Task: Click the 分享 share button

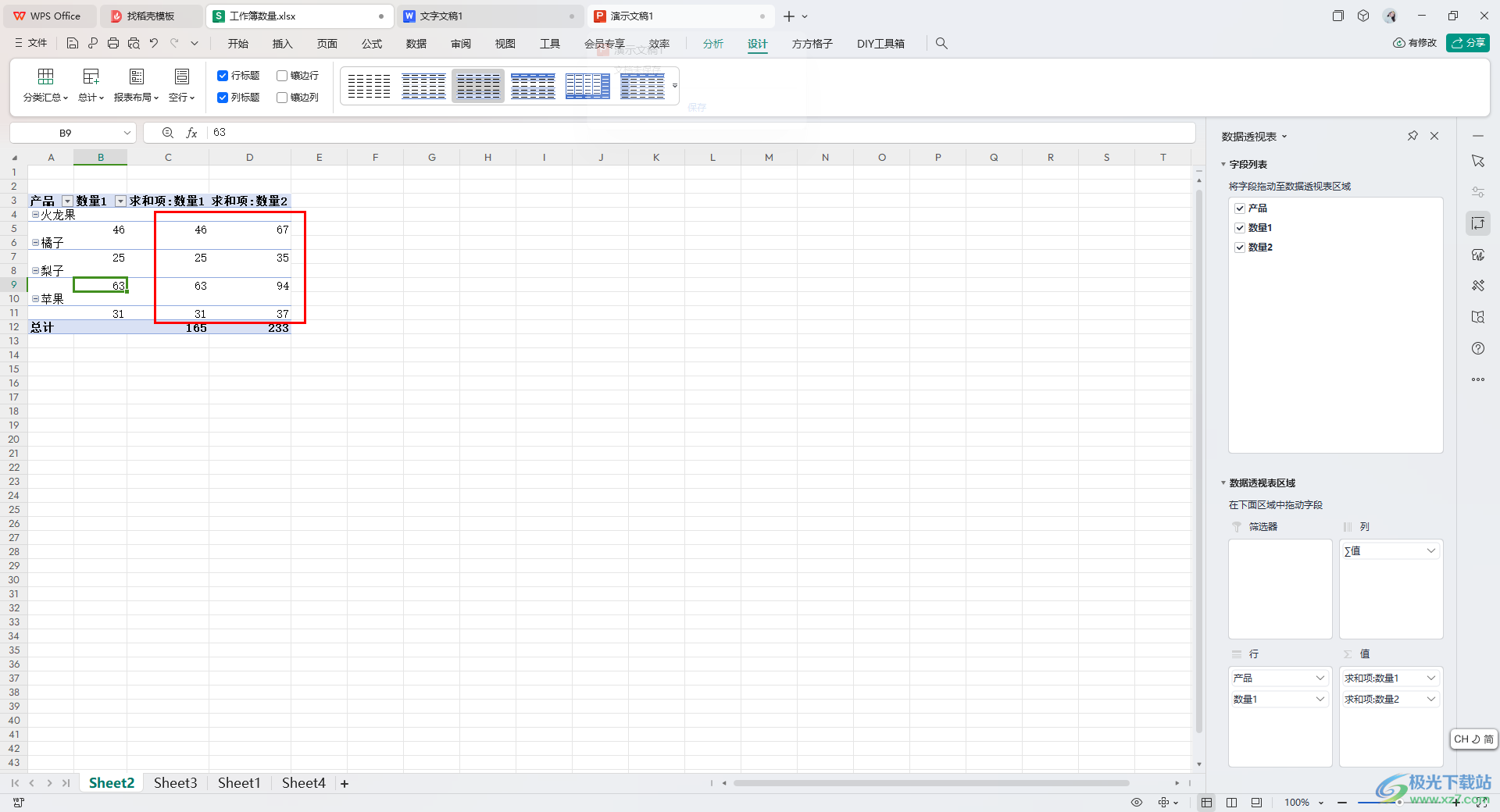Action: tap(1468, 43)
